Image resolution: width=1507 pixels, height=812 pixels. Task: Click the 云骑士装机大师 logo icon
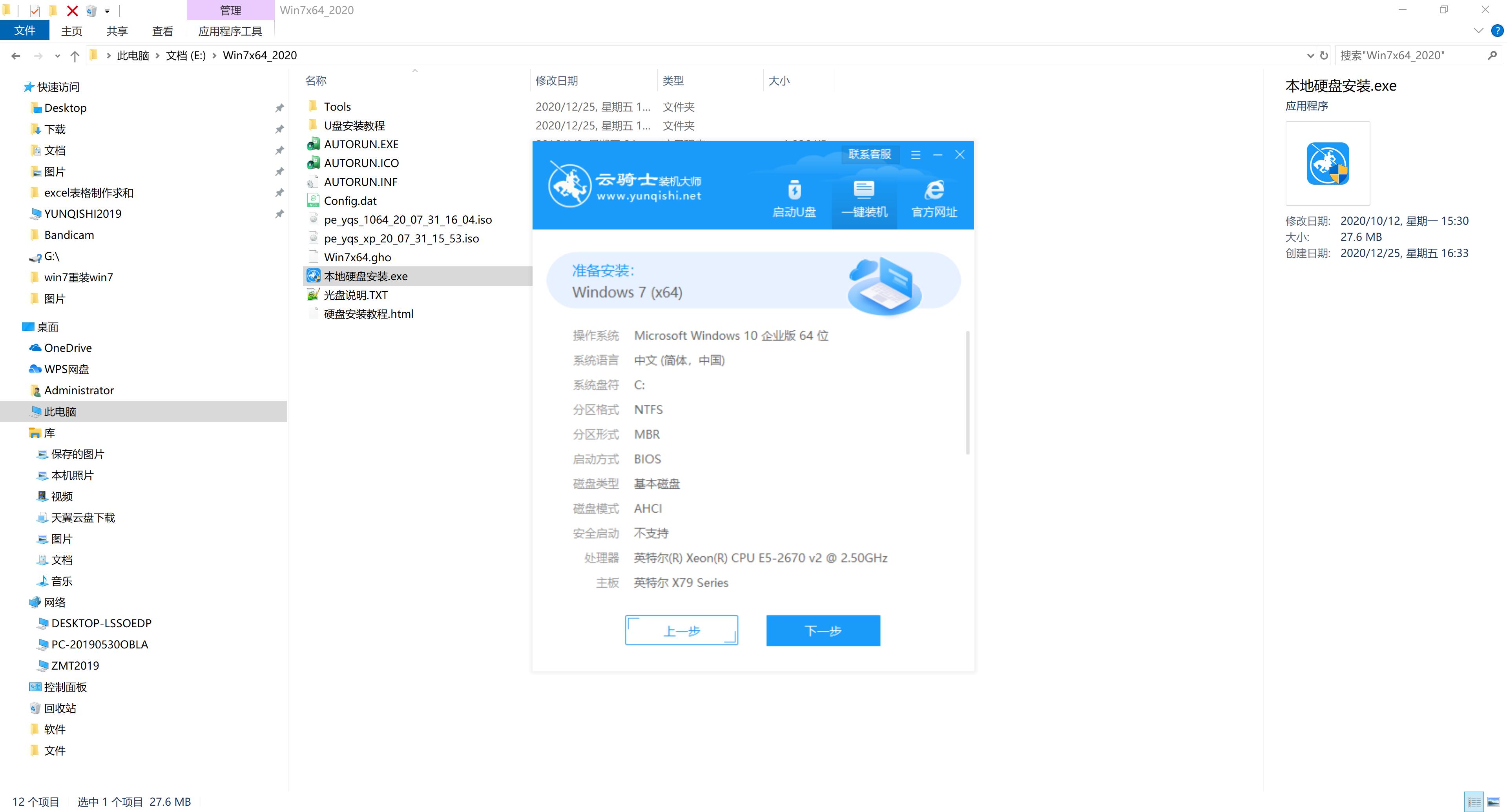(x=568, y=187)
